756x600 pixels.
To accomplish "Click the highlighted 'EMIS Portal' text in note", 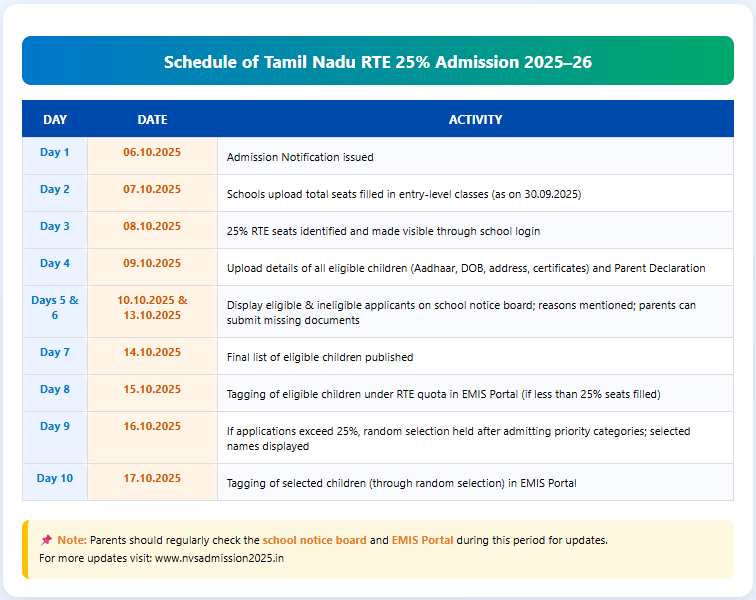I will (422, 540).
